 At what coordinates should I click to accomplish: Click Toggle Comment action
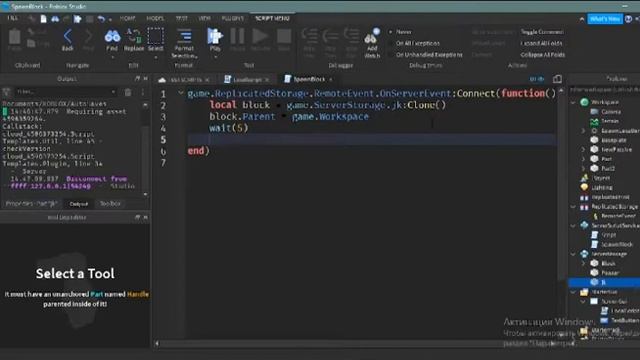point(542,32)
